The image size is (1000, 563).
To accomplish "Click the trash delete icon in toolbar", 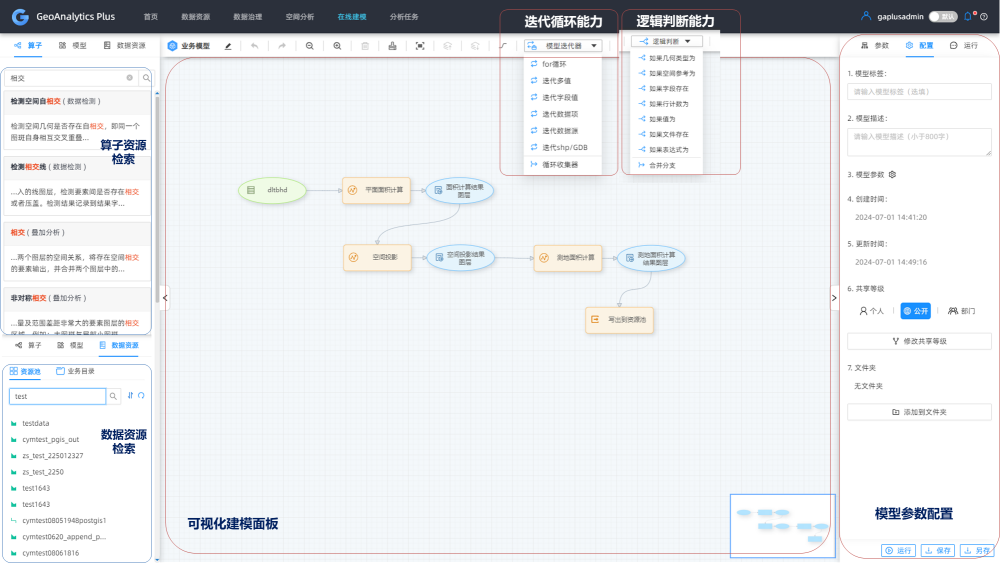I will (x=365, y=46).
